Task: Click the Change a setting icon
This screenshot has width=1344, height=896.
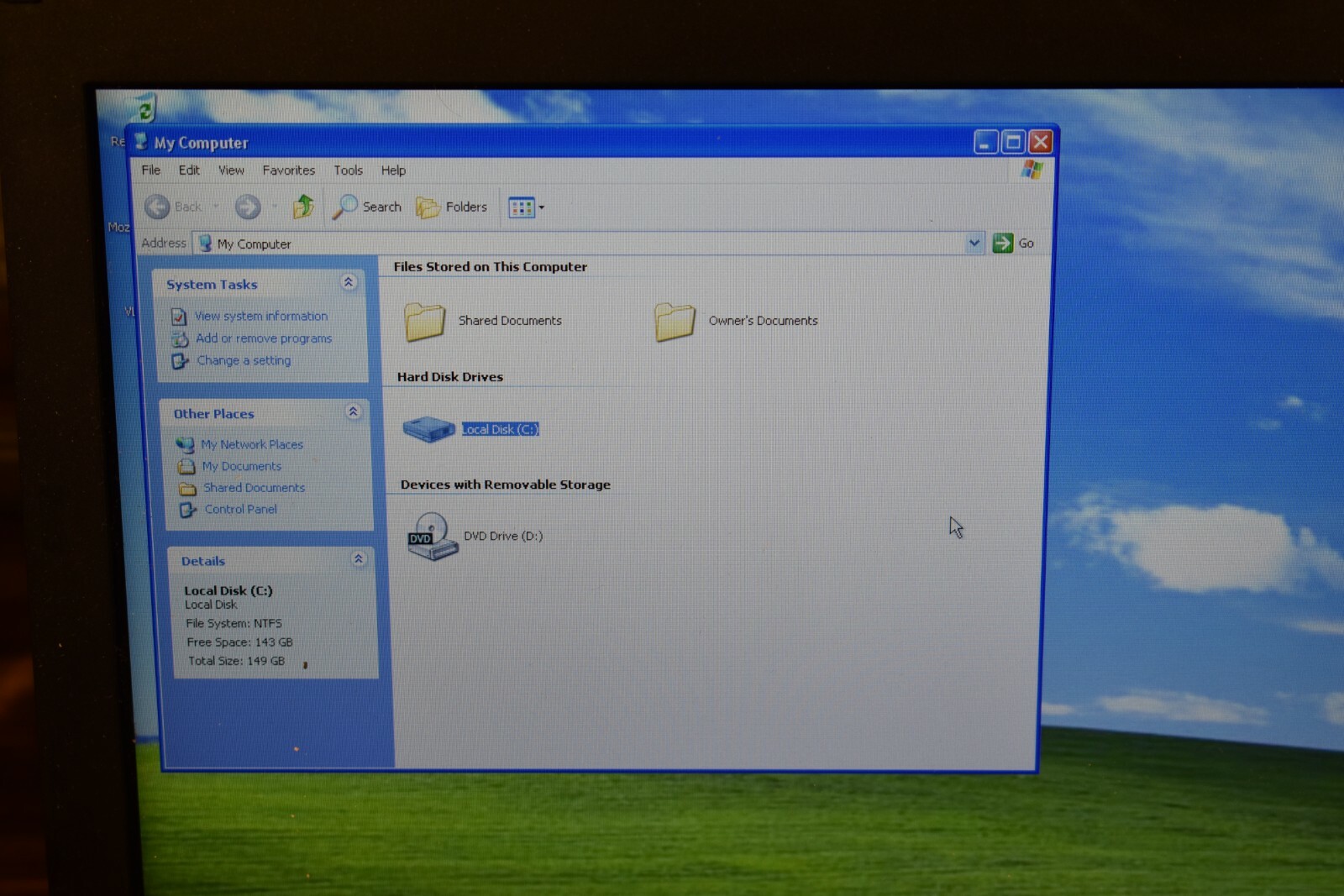Action: coord(181,361)
